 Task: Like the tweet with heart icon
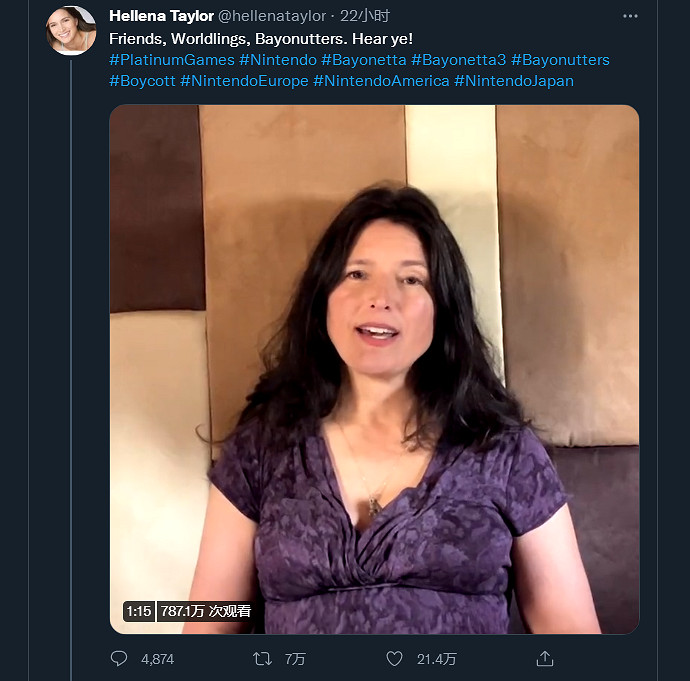[395, 659]
